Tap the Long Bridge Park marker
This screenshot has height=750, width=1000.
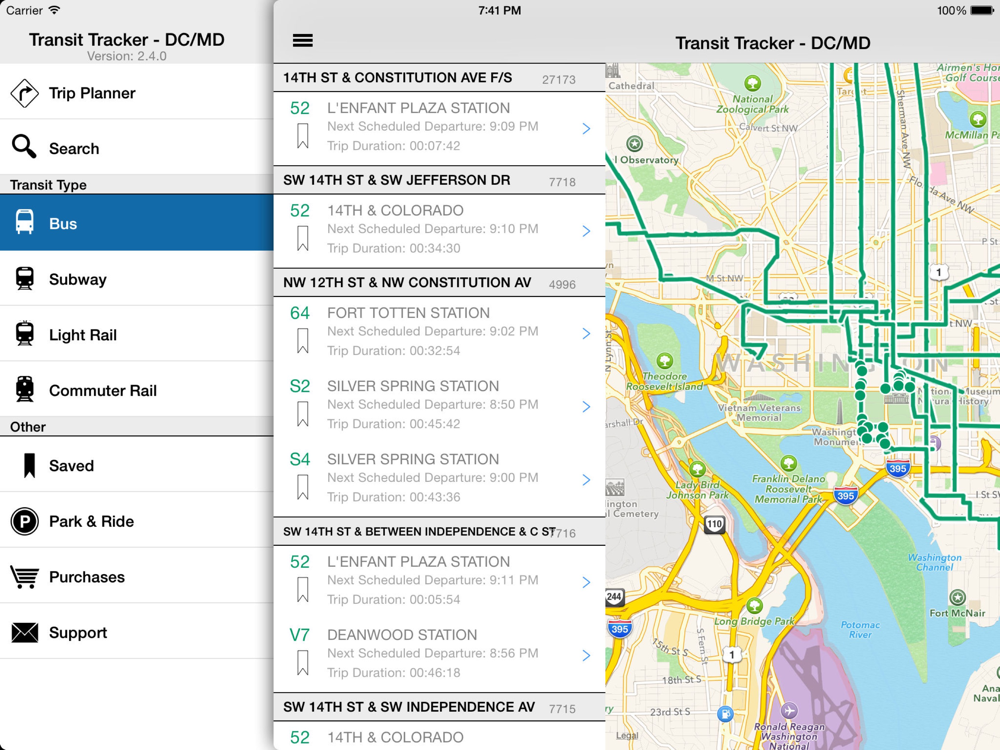tap(754, 605)
